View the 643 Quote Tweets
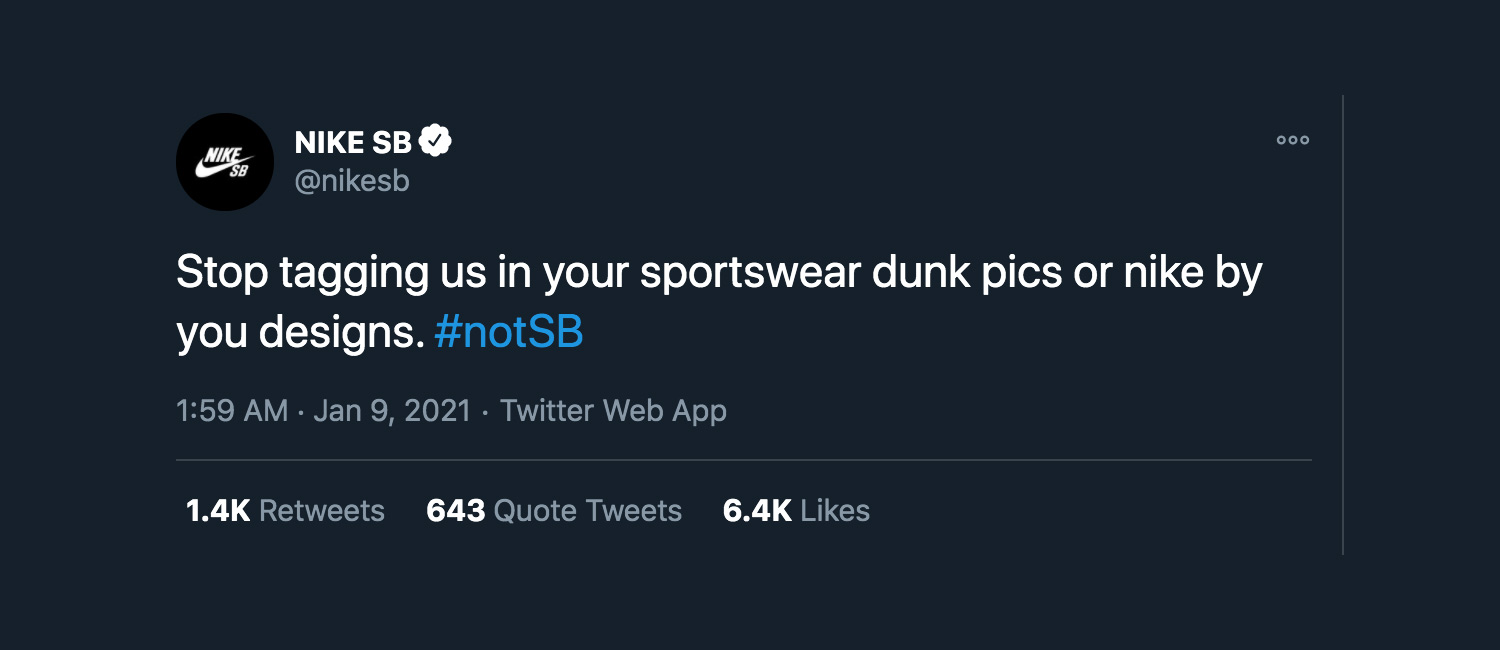This screenshot has width=1500, height=650. pyautogui.click(x=554, y=510)
